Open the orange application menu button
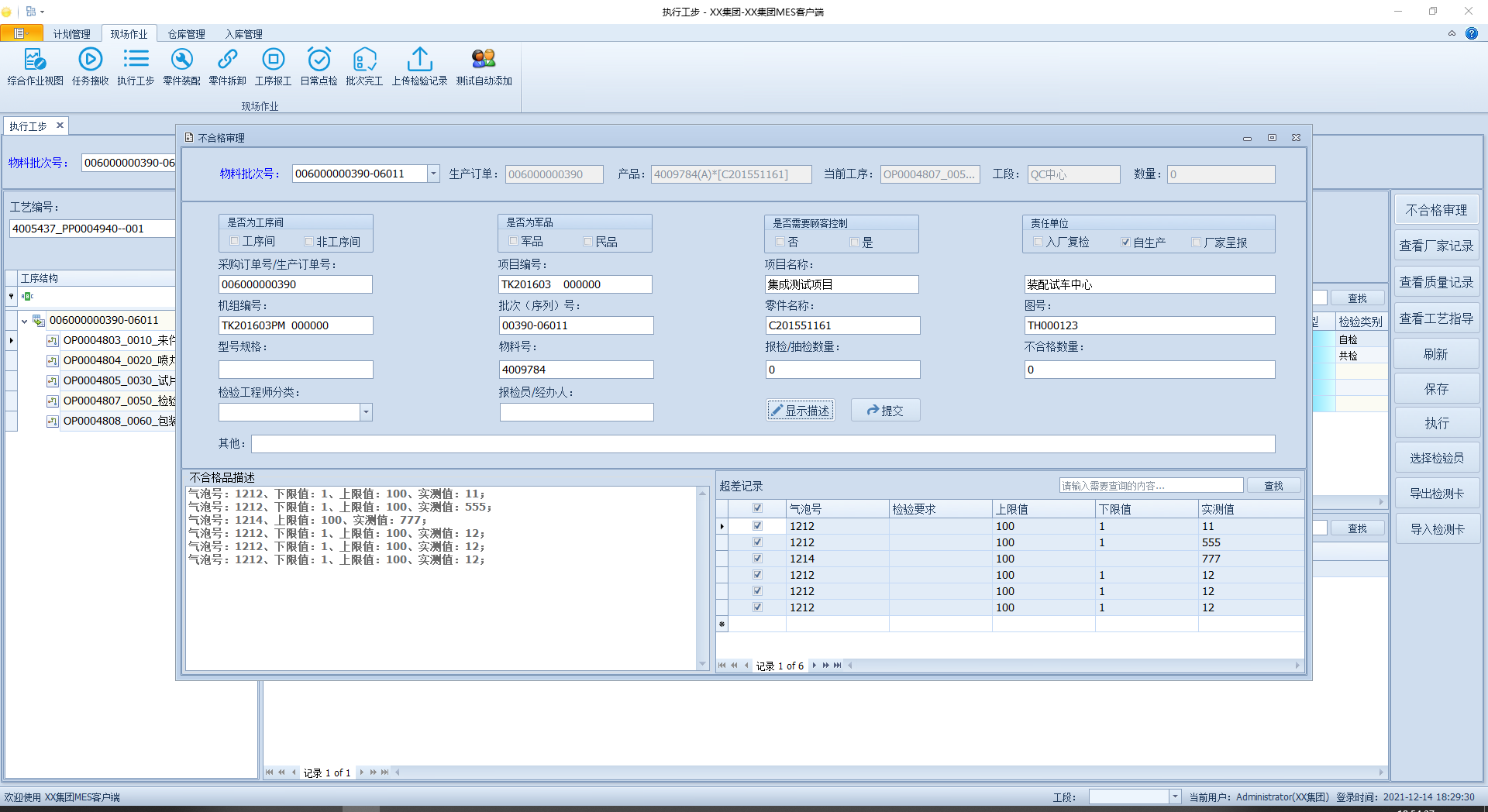The image size is (1488, 812). pos(21,33)
